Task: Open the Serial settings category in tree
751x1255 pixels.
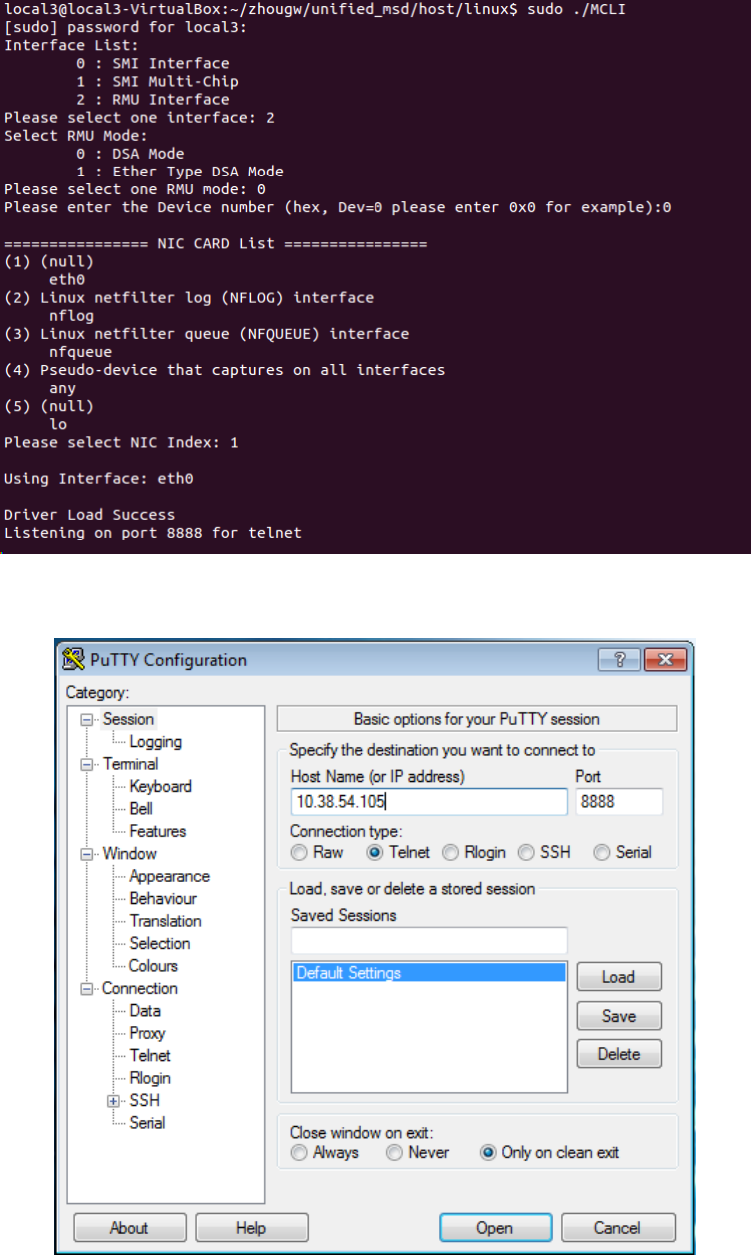Action: click(x=147, y=1123)
